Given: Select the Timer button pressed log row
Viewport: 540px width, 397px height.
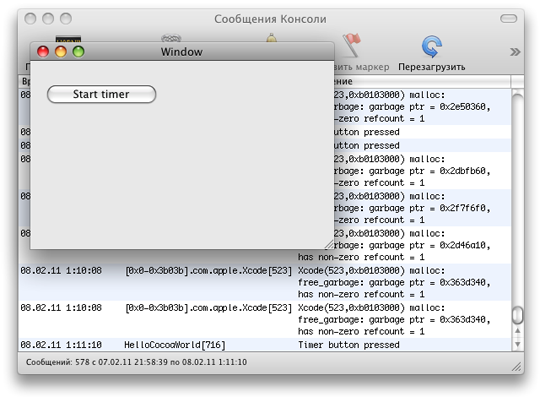Looking at the screenshot, I should click(265, 345).
